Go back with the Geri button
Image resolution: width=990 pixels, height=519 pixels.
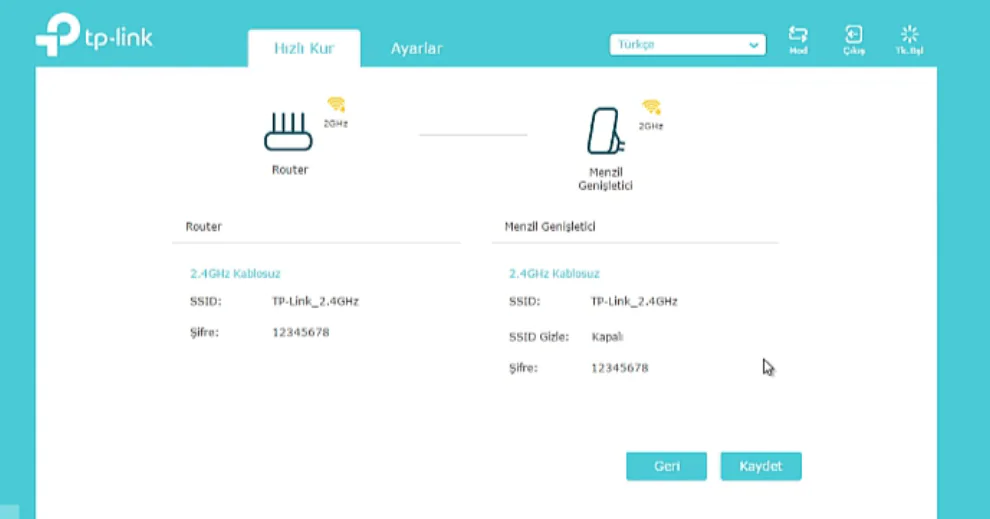(666, 466)
